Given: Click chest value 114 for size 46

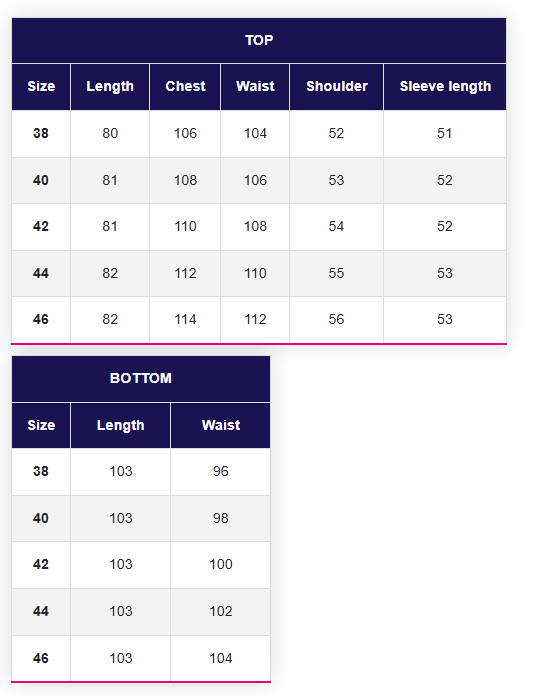Looking at the screenshot, I should (185, 320).
